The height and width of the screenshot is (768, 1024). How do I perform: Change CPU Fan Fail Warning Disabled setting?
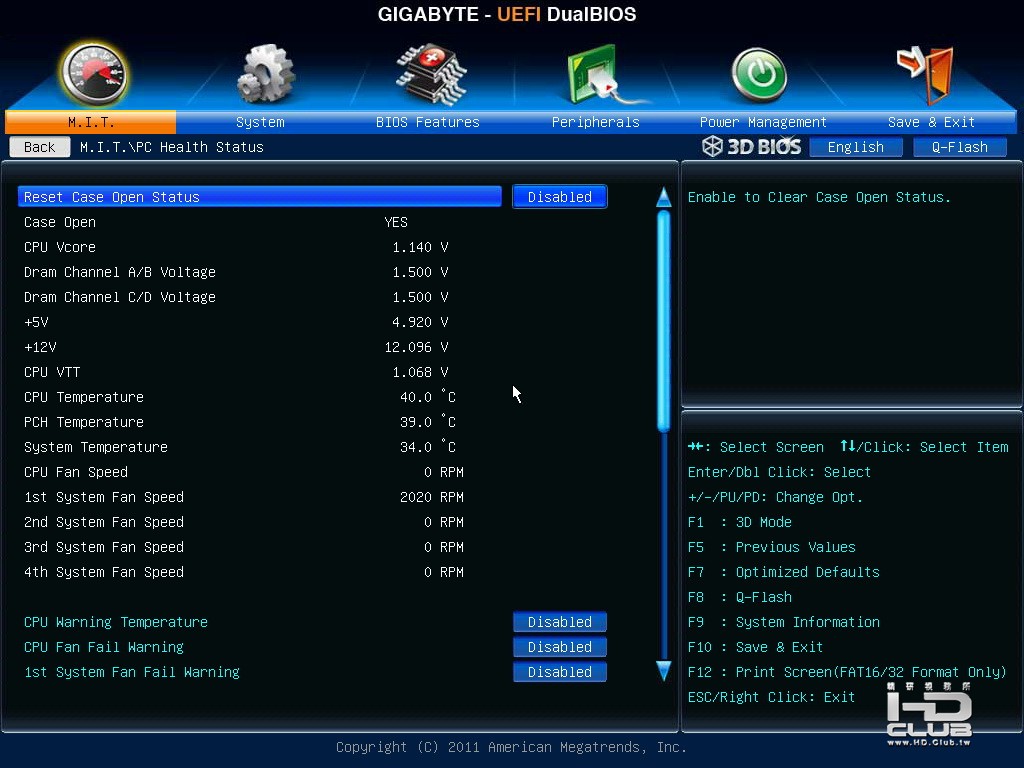(560, 647)
